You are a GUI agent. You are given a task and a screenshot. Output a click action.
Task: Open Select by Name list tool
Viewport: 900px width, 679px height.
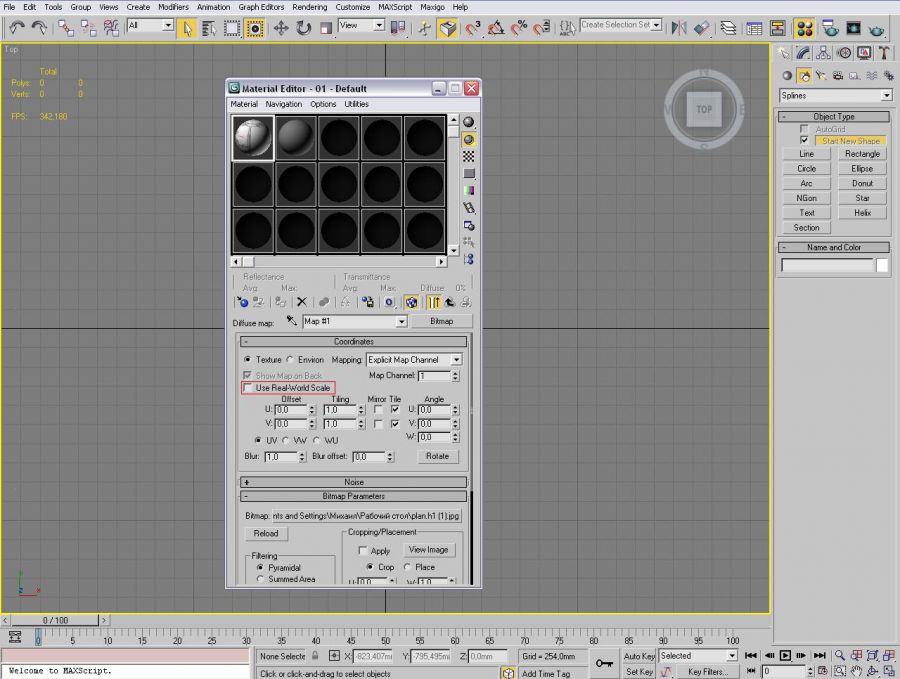209,28
